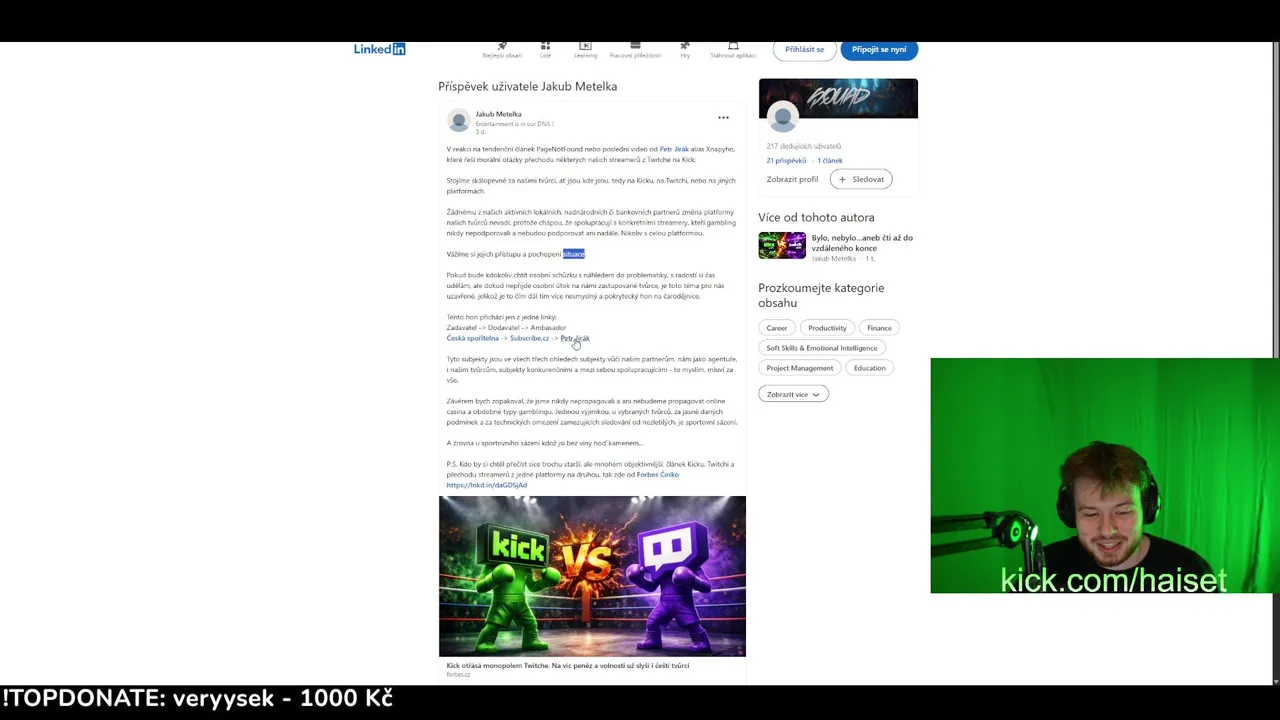This screenshot has height=720, width=1280.
Task: Expand categories with Zobrazit více
Action: [x=793, y=394]
